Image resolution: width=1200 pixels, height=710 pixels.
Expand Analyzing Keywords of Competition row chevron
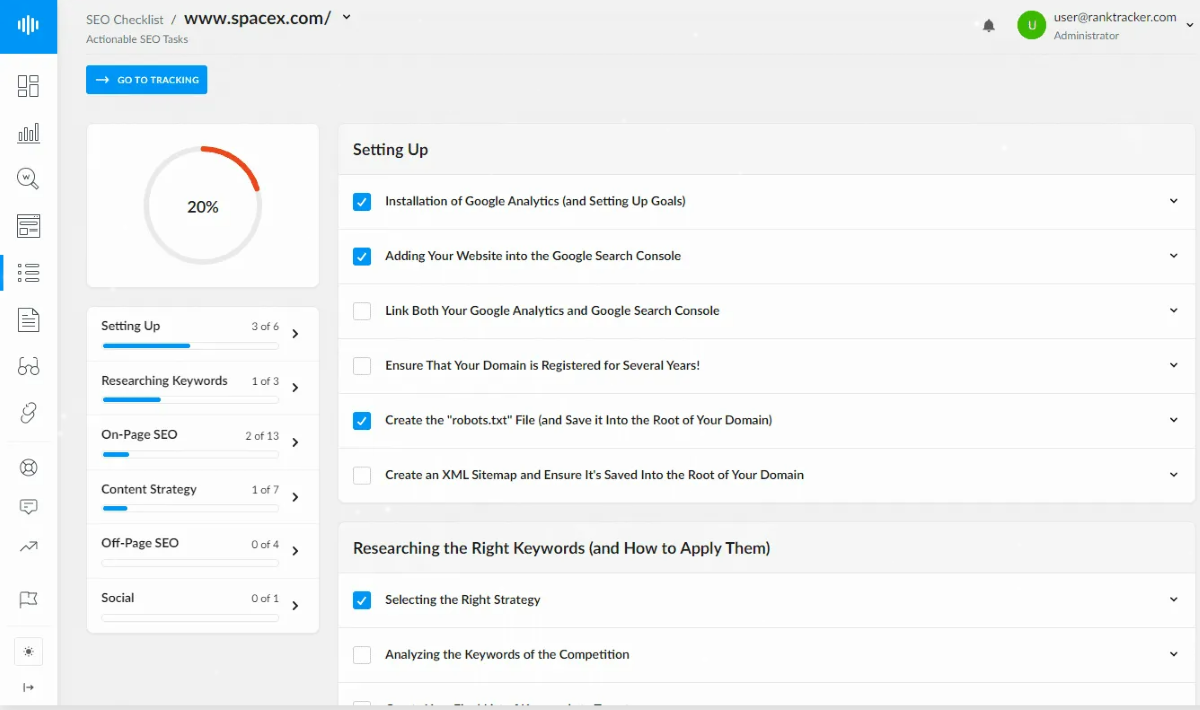[1174, 654]
